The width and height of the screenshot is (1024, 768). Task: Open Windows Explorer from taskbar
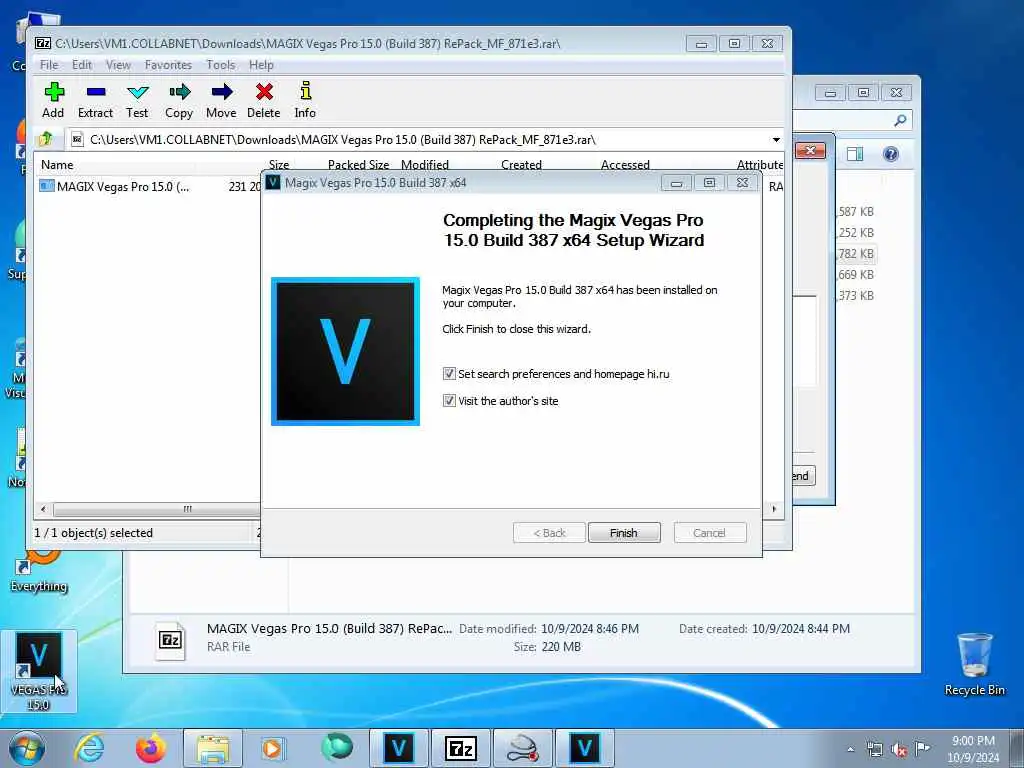click(x=213, y=748)
